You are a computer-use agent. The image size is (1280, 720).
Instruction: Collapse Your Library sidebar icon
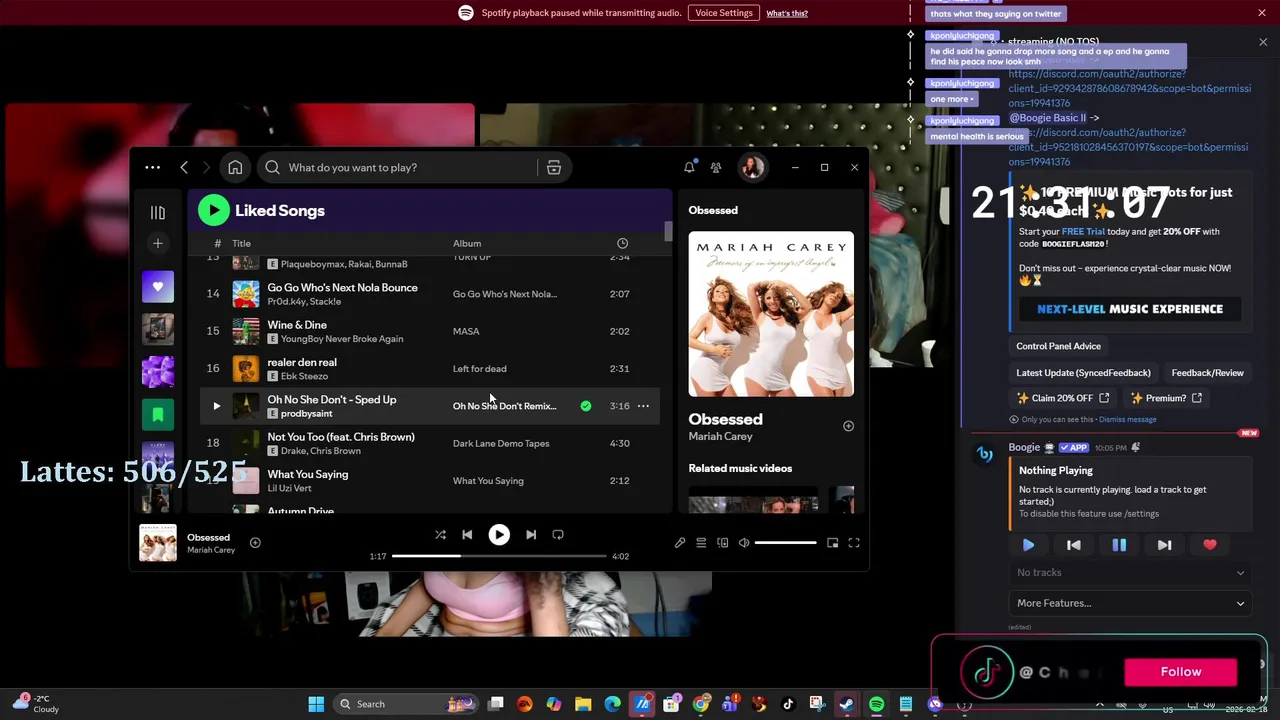tap(157, 212)
